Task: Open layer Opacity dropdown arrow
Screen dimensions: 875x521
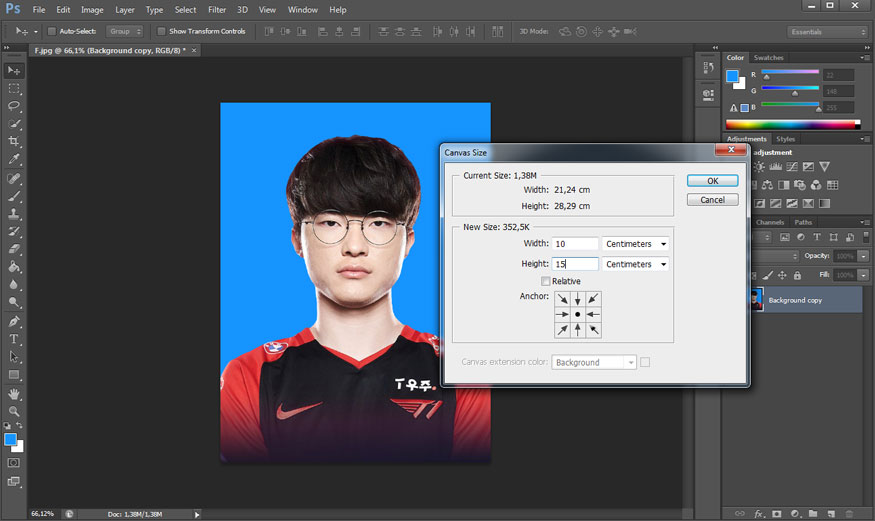Action: click(x=863, y=256)
